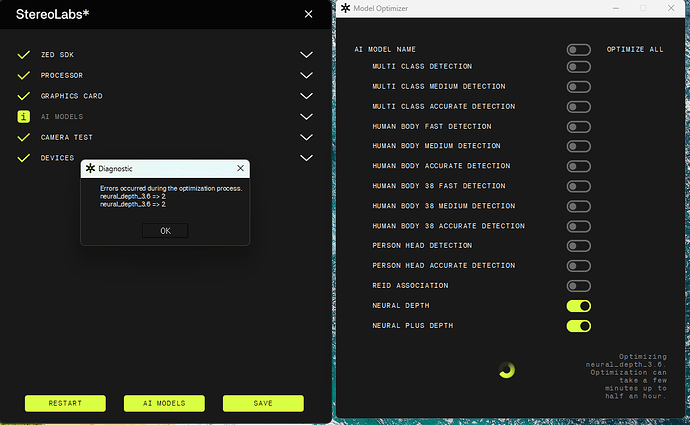The height and width of the screenshot is (425, 690).
Task: Click the Restart button
Action: [65, 403]
